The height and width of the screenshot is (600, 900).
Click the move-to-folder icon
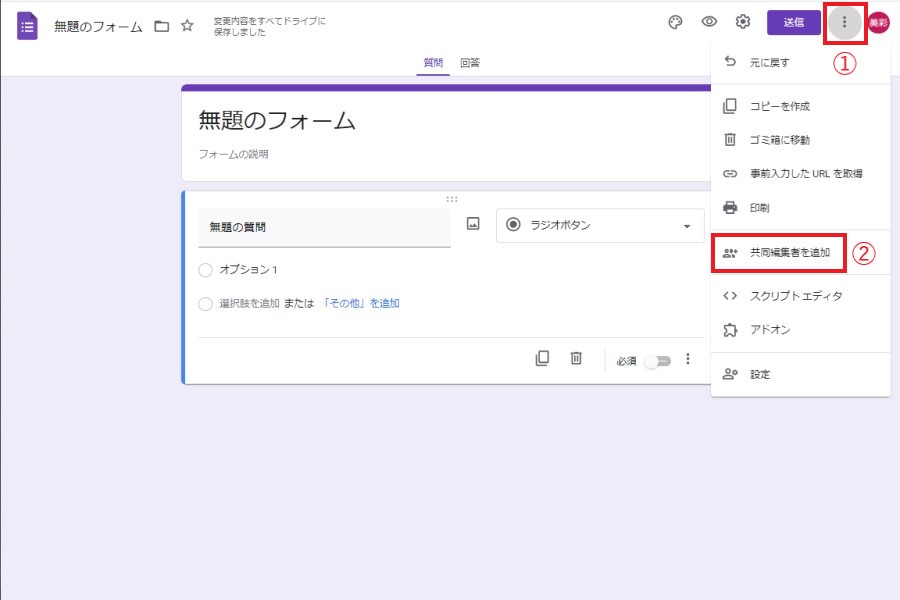[x=161, y=26]
